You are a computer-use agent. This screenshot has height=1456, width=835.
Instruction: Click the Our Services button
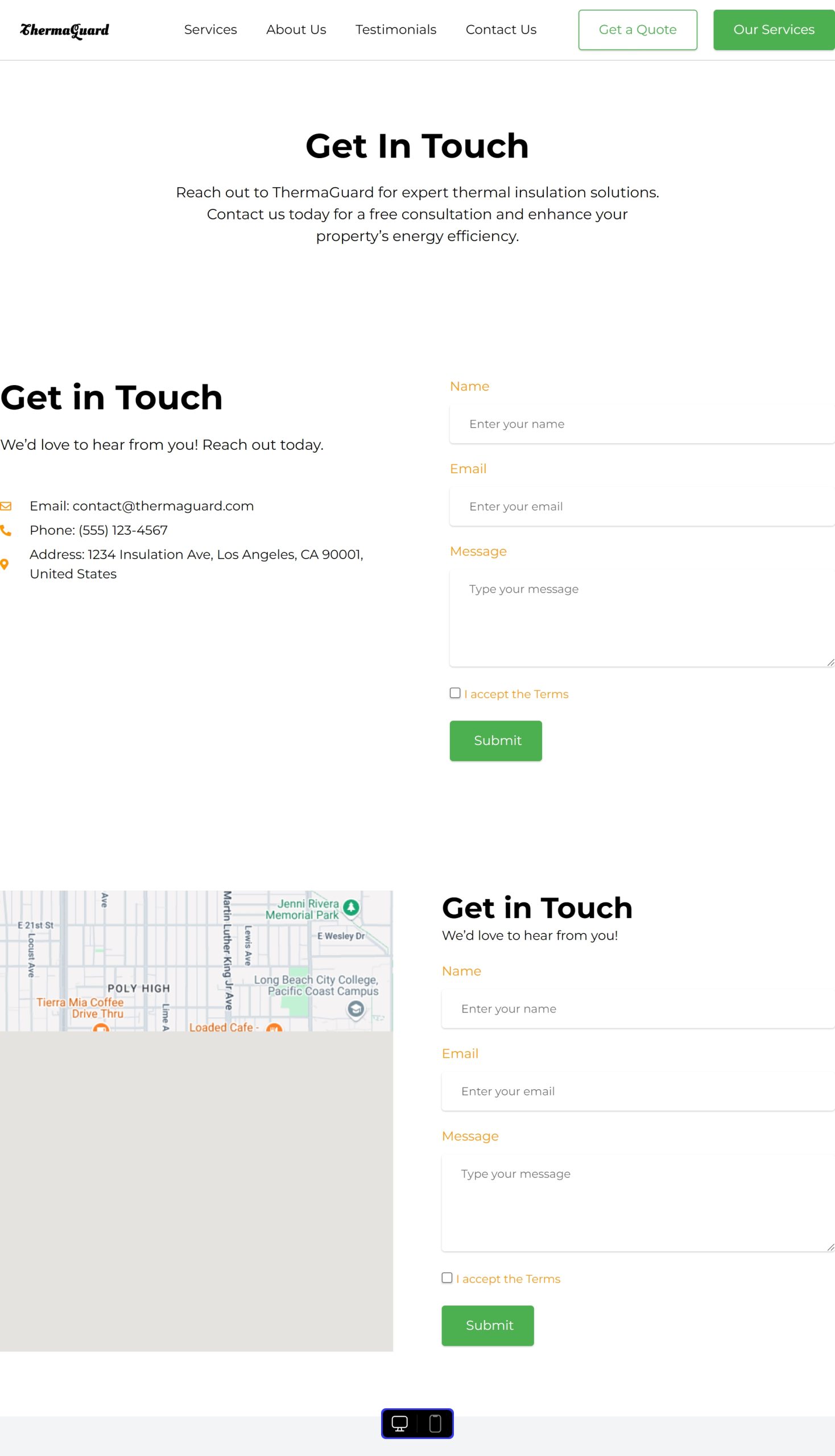[x=774, y=30]
